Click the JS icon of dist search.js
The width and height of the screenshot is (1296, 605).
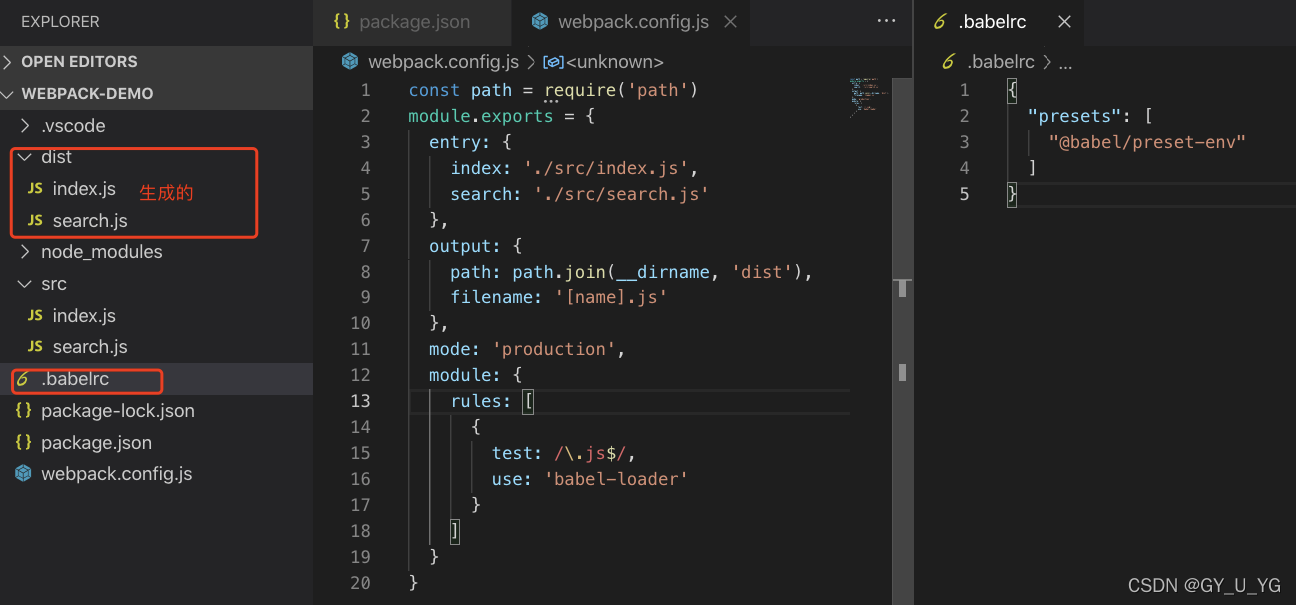tap(35, 221)
